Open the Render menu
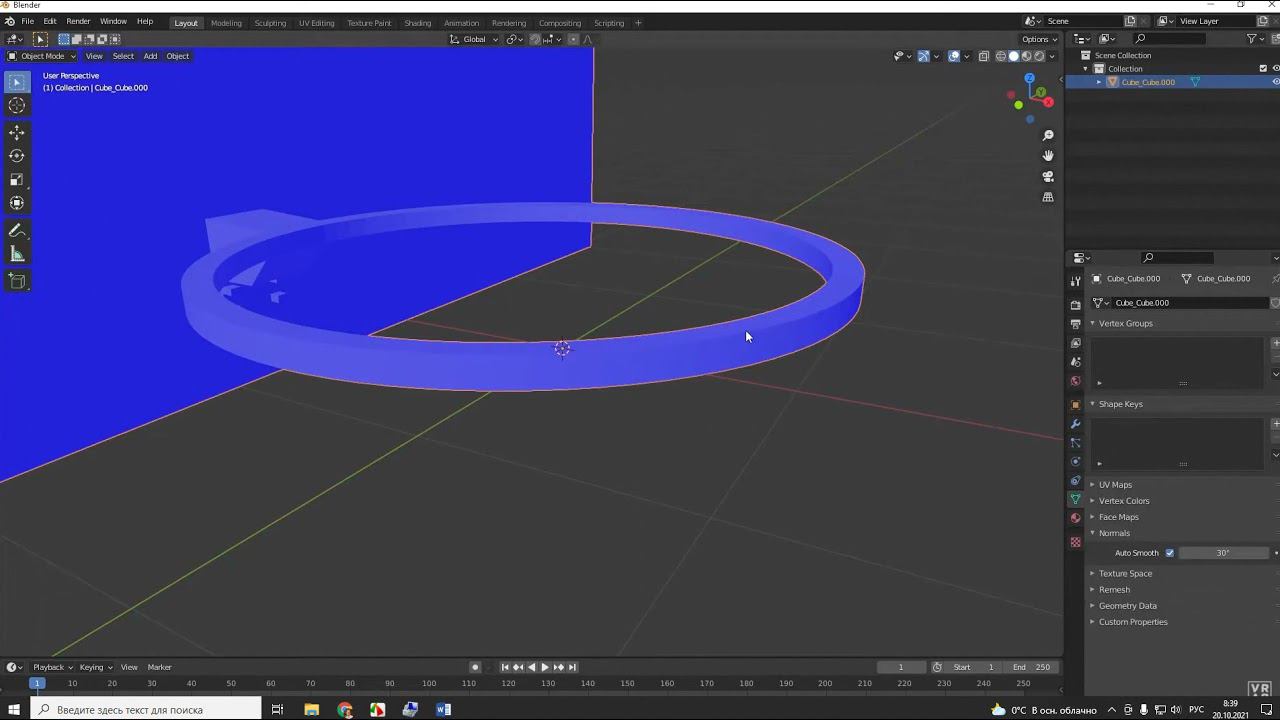The height and width of the screenshot is (720, 1280). coord(78,21)
